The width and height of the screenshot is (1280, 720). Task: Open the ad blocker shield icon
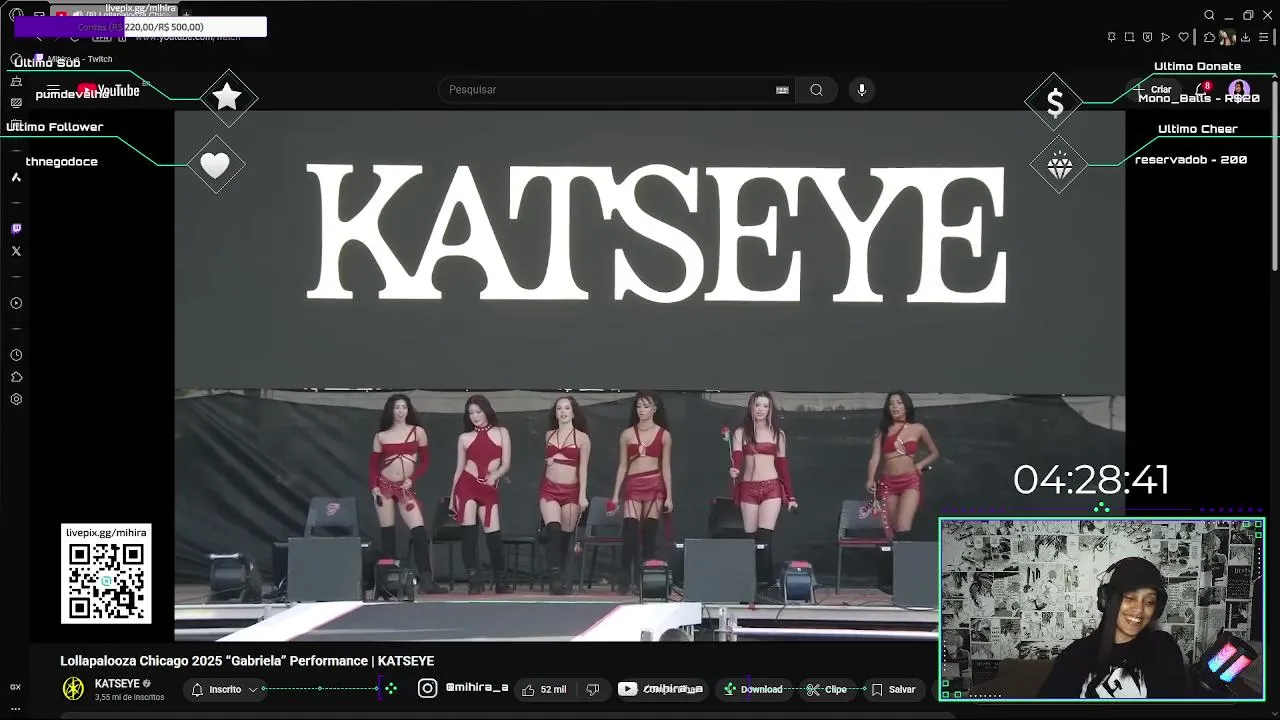[1147, 37]
